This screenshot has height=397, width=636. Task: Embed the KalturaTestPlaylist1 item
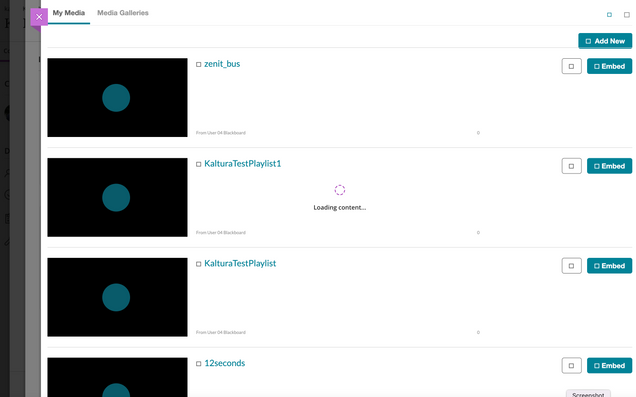(x=609, y=166)
